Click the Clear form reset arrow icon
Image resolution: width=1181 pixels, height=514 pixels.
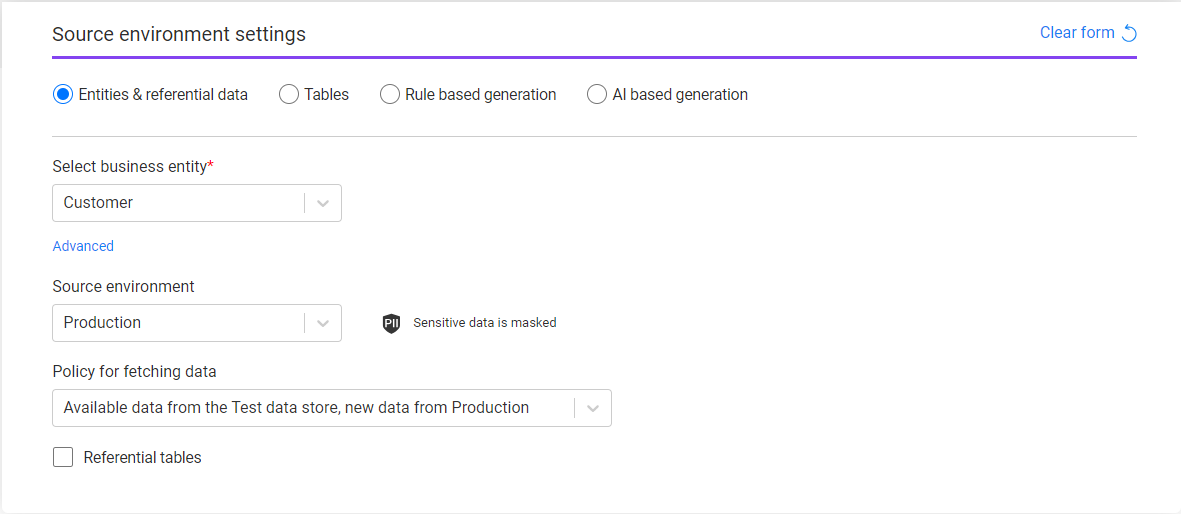click(1129, 33)
